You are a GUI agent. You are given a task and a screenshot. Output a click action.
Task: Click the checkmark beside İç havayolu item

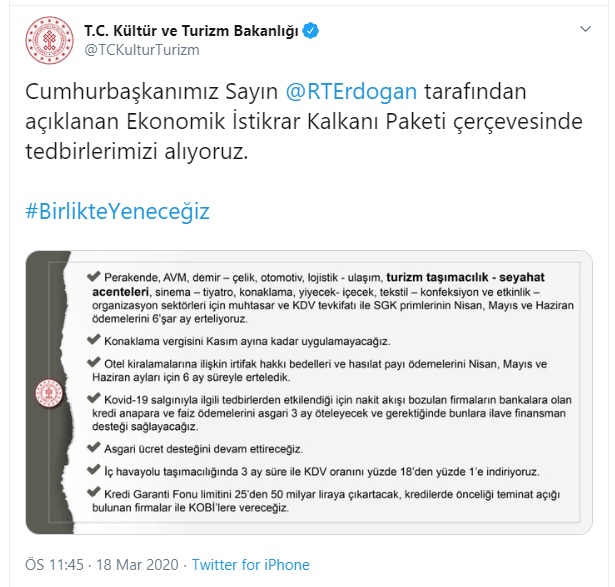(x=94, y=470)
